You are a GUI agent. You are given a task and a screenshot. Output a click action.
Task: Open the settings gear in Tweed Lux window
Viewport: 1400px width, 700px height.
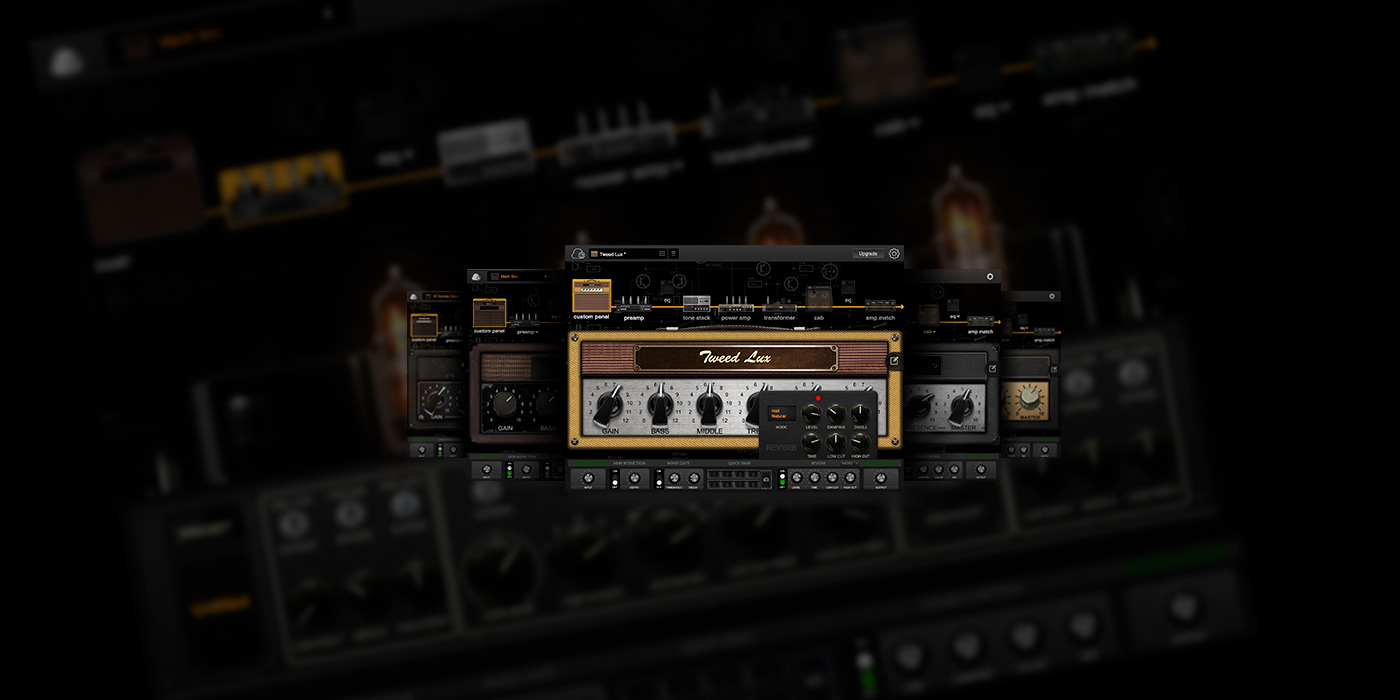coord(894,253)
